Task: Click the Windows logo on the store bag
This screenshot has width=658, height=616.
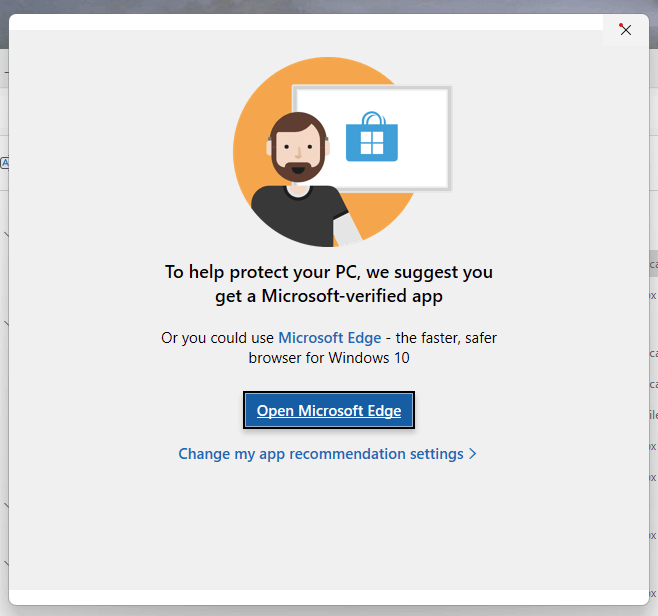Action: pyautogui.click(x=372, y=143)
